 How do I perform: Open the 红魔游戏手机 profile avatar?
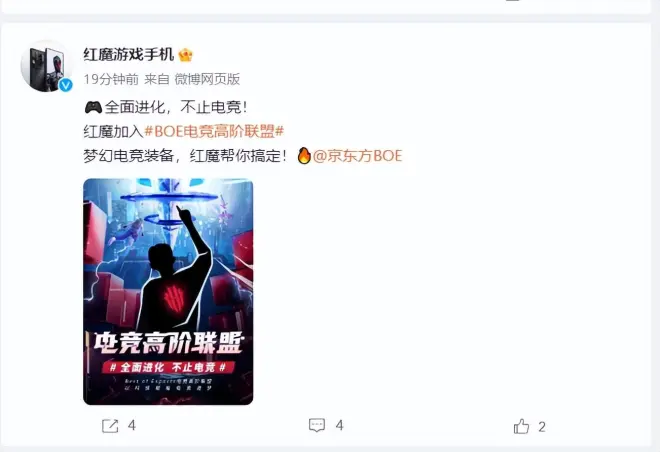click(47, 66)
